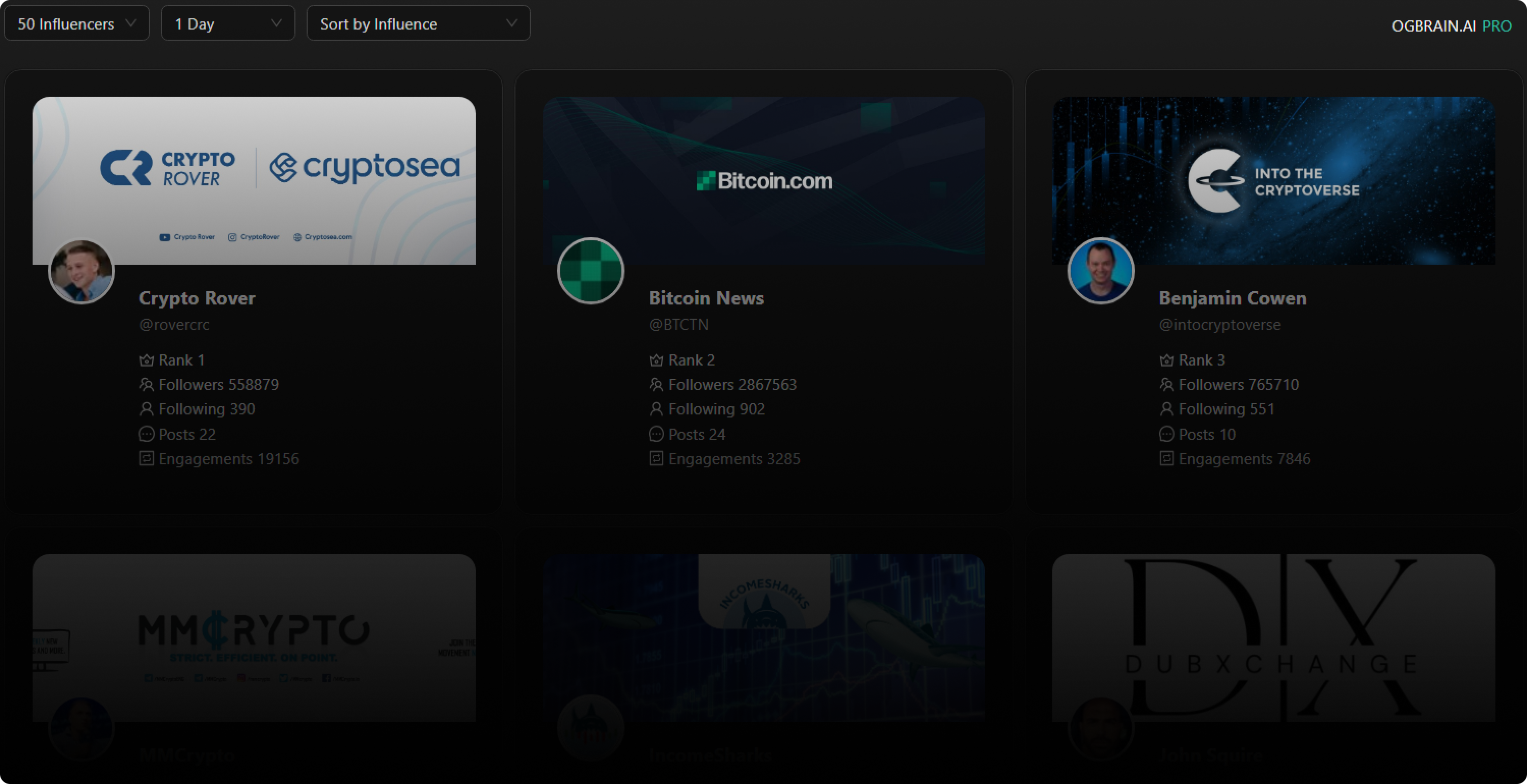The image size is (1527, 784).
Task: Click followers icon beside Followers 2867563
Action: (x=656, y=384)
